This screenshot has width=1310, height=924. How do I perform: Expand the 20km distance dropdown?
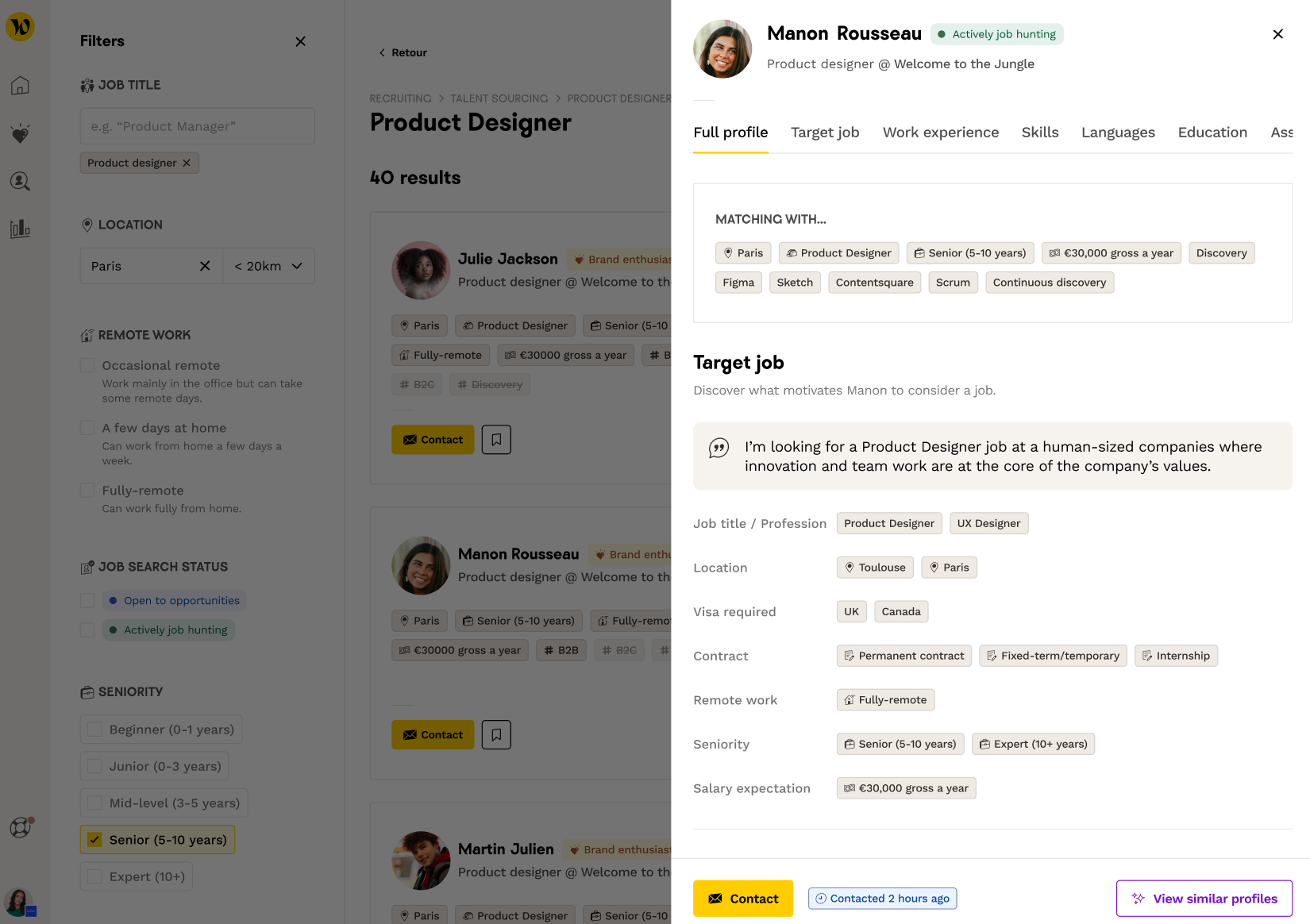point(269,266)
